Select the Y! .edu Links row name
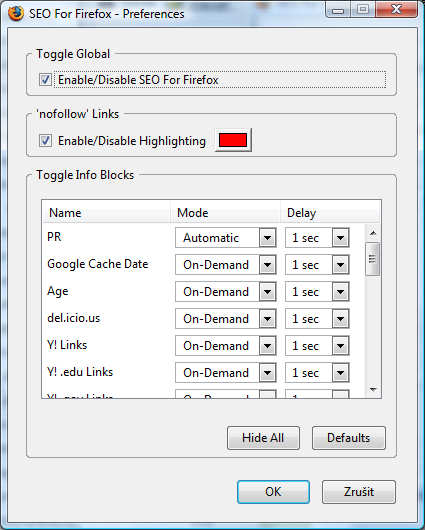This screenshot has height=530, width=425. pos(80,372)
